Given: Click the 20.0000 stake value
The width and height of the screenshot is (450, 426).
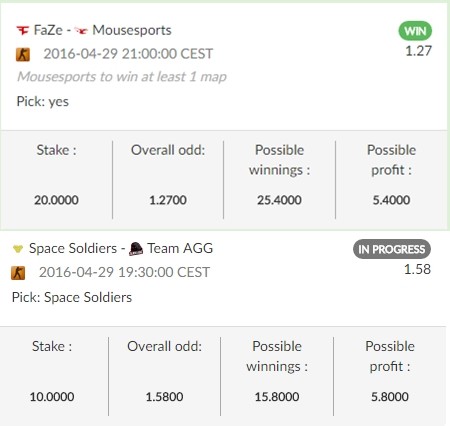Looking at the screenshot, I should (56, 200).
